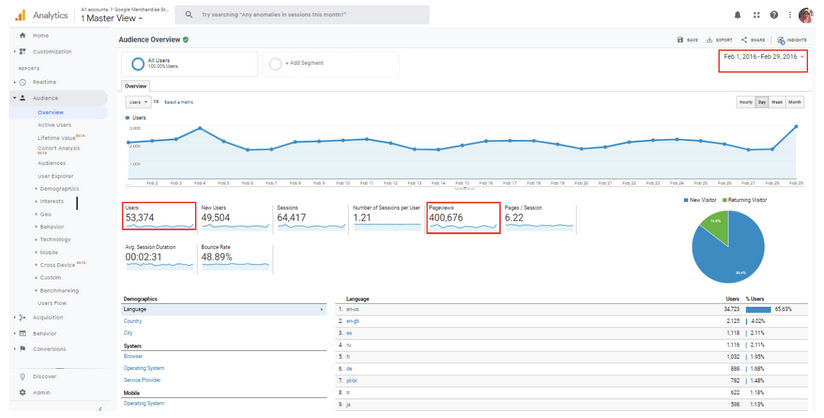Open the Users metric dropdown

[x=137, y=102]
